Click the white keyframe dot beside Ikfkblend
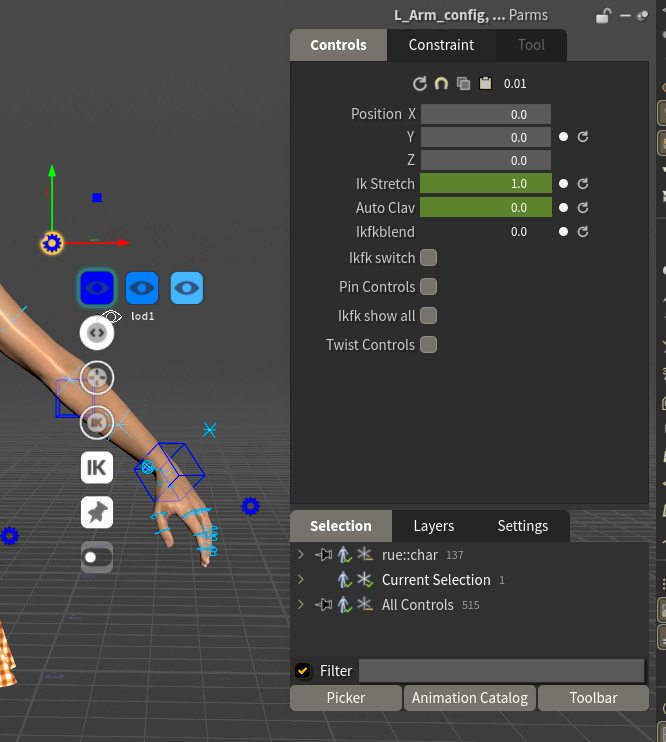The image size is (666, 742). (x=563, y=231)
